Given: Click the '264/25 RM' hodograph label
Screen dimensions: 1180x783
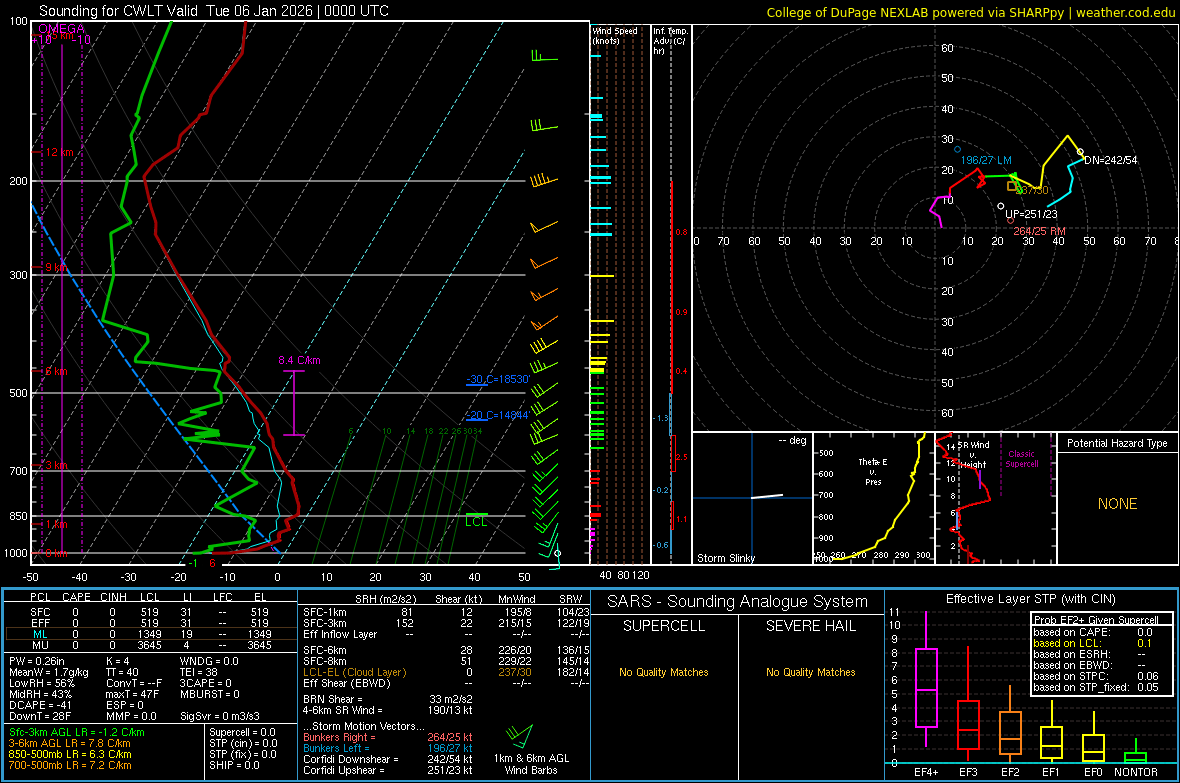Looking at the screenshot, I should (1039, 231).
